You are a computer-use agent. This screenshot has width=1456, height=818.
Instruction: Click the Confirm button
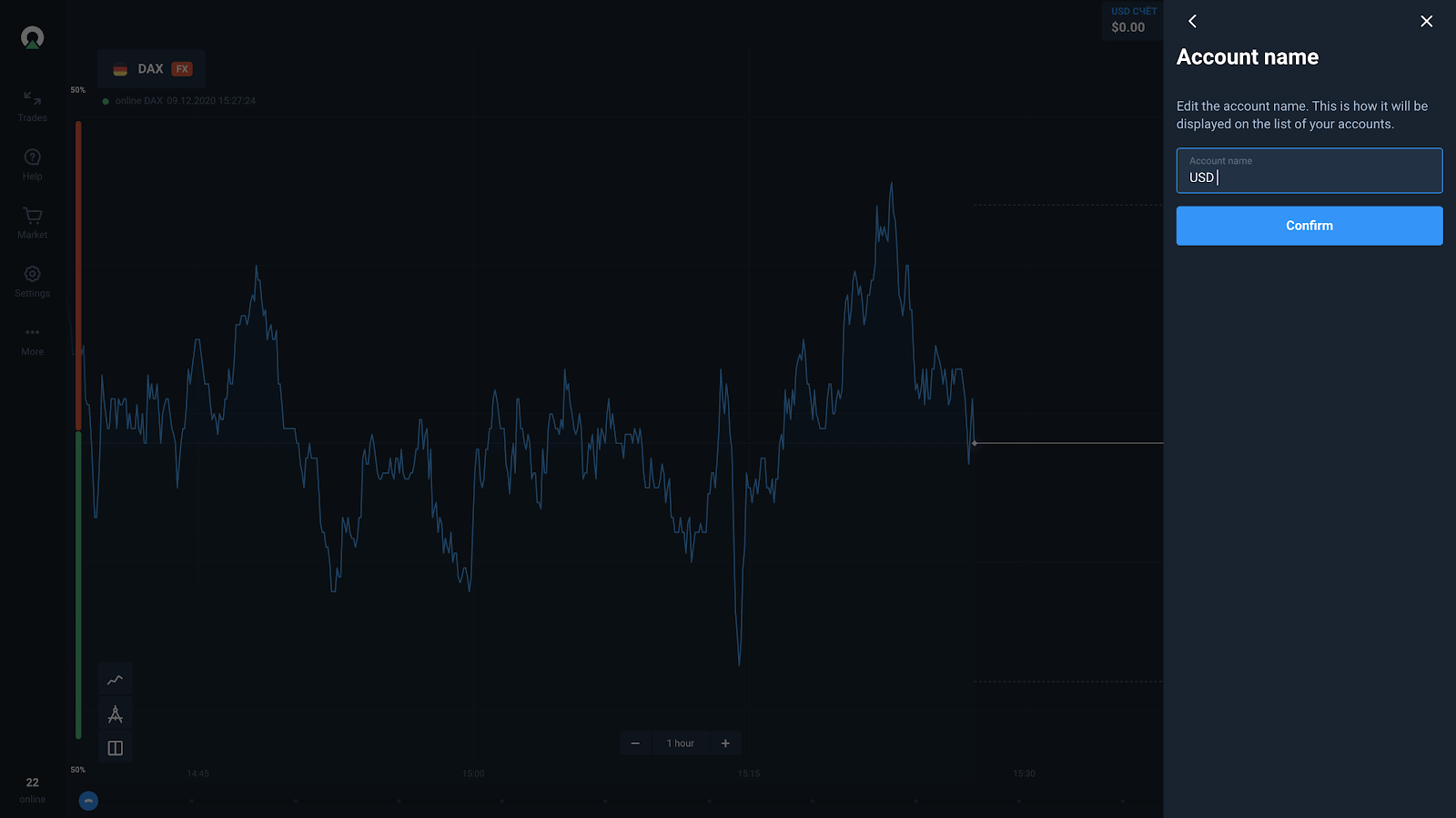click(1309, 226)
